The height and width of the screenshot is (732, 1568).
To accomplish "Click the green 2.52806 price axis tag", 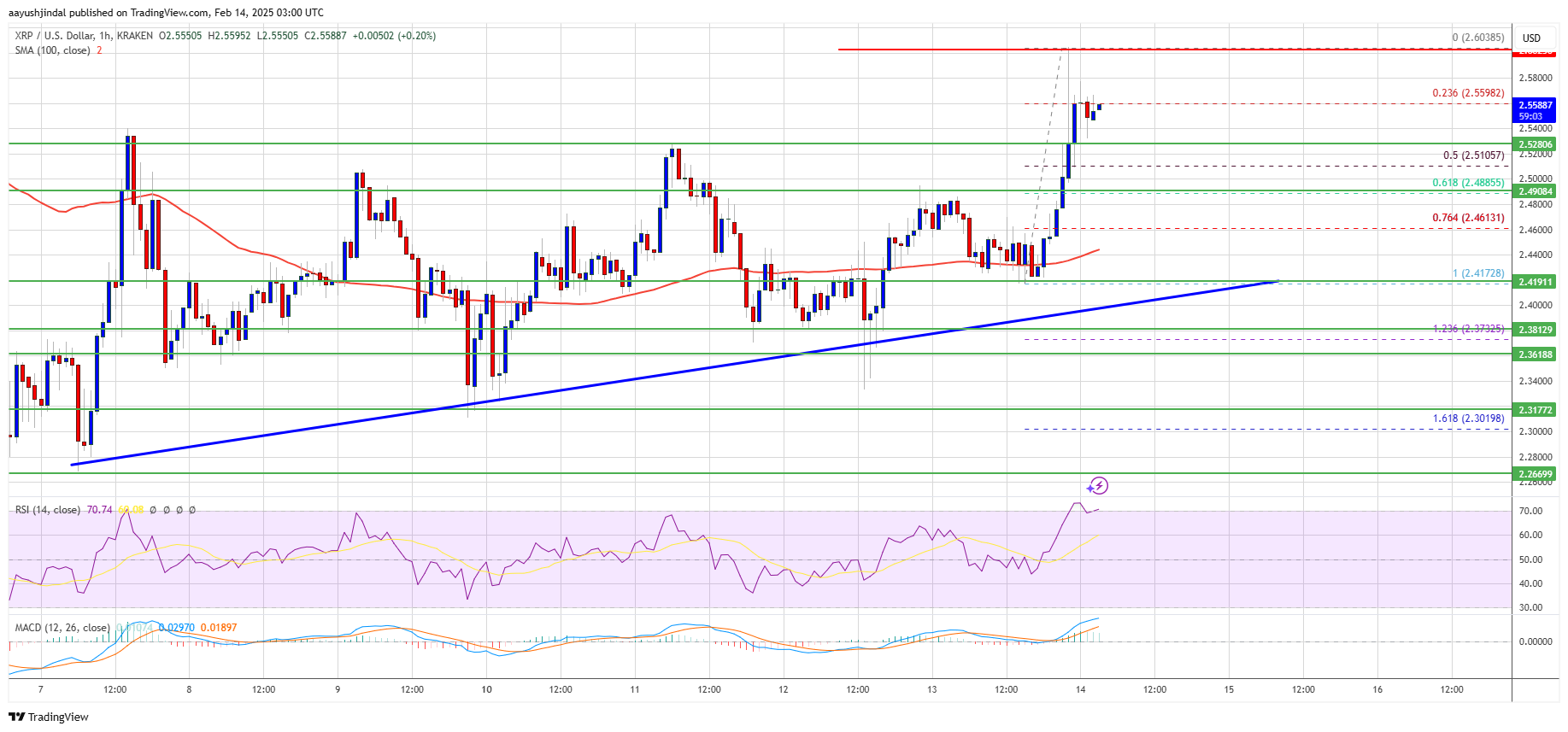I will [x=1535, y=144].
